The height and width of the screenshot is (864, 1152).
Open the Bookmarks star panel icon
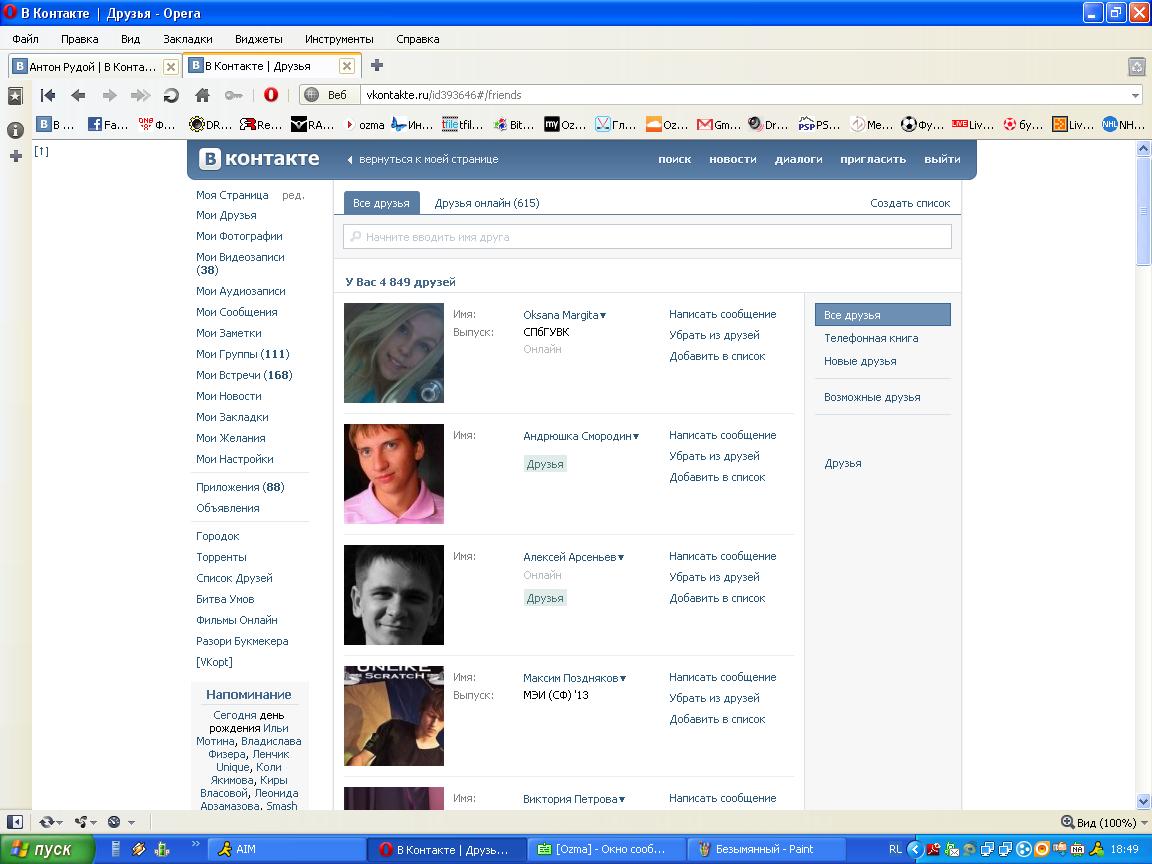[15, 96]
